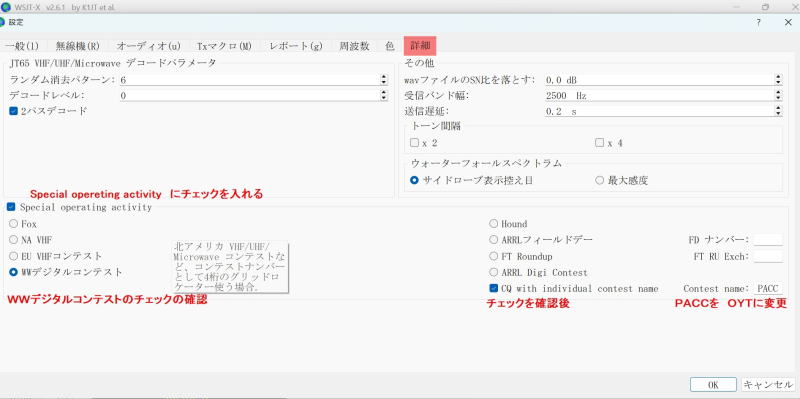Toggle the 2パスデコード checkbox
This screenshot has height=399, width=800.
click(x=14, y=111)
